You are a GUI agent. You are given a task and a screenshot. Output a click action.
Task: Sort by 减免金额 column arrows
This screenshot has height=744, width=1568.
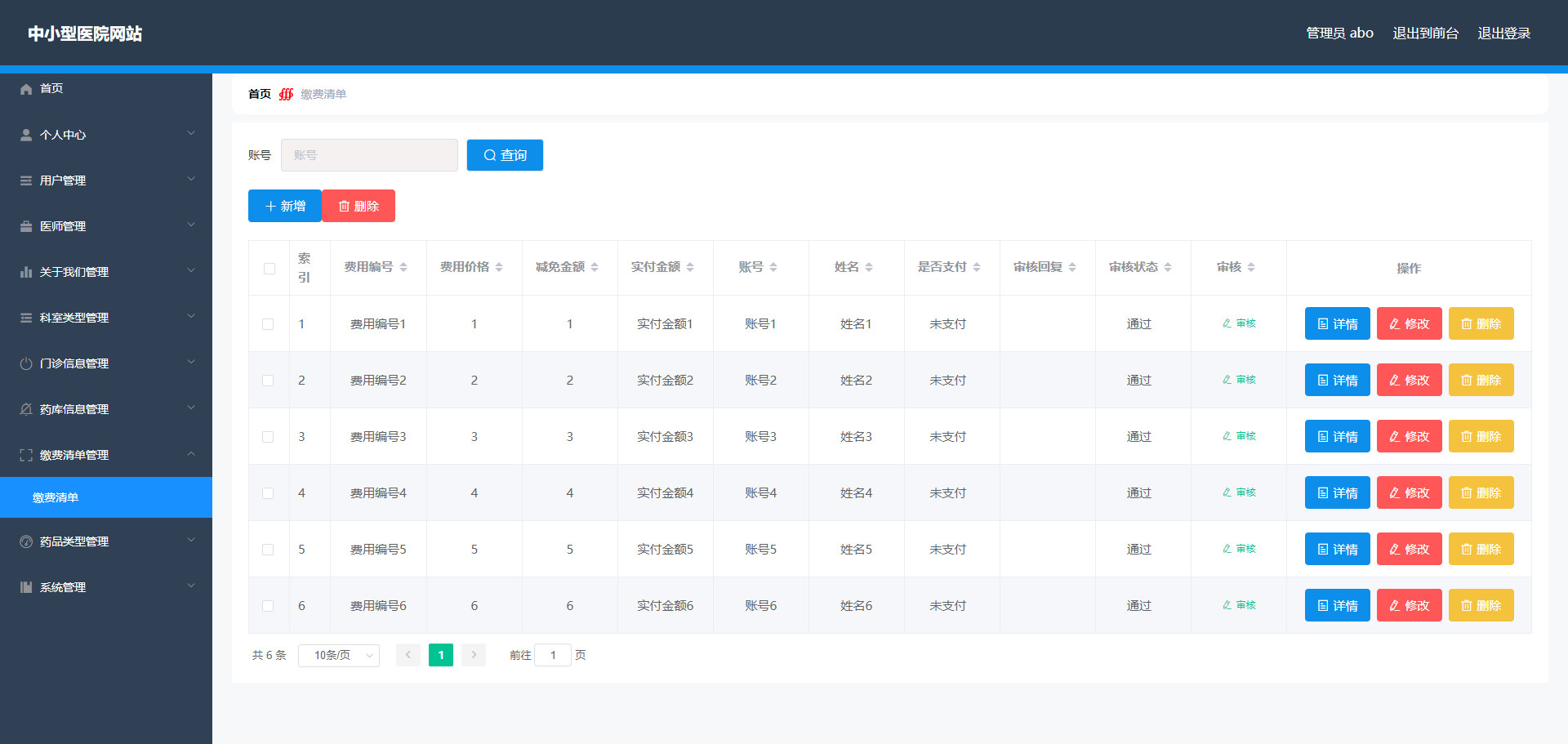pos(595,267)
